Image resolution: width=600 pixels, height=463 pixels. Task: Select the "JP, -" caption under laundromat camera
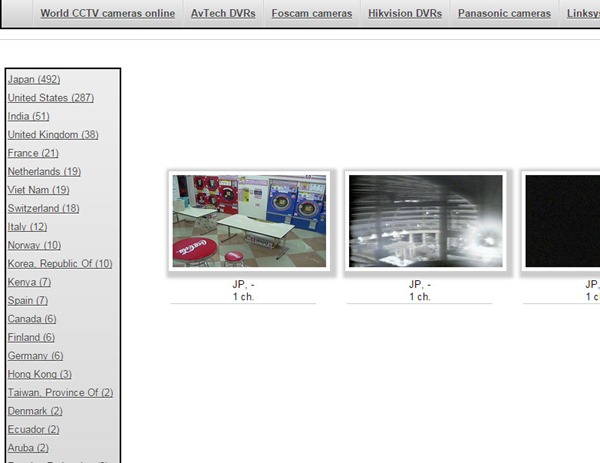pyautogui.click(x=243, y=284)
